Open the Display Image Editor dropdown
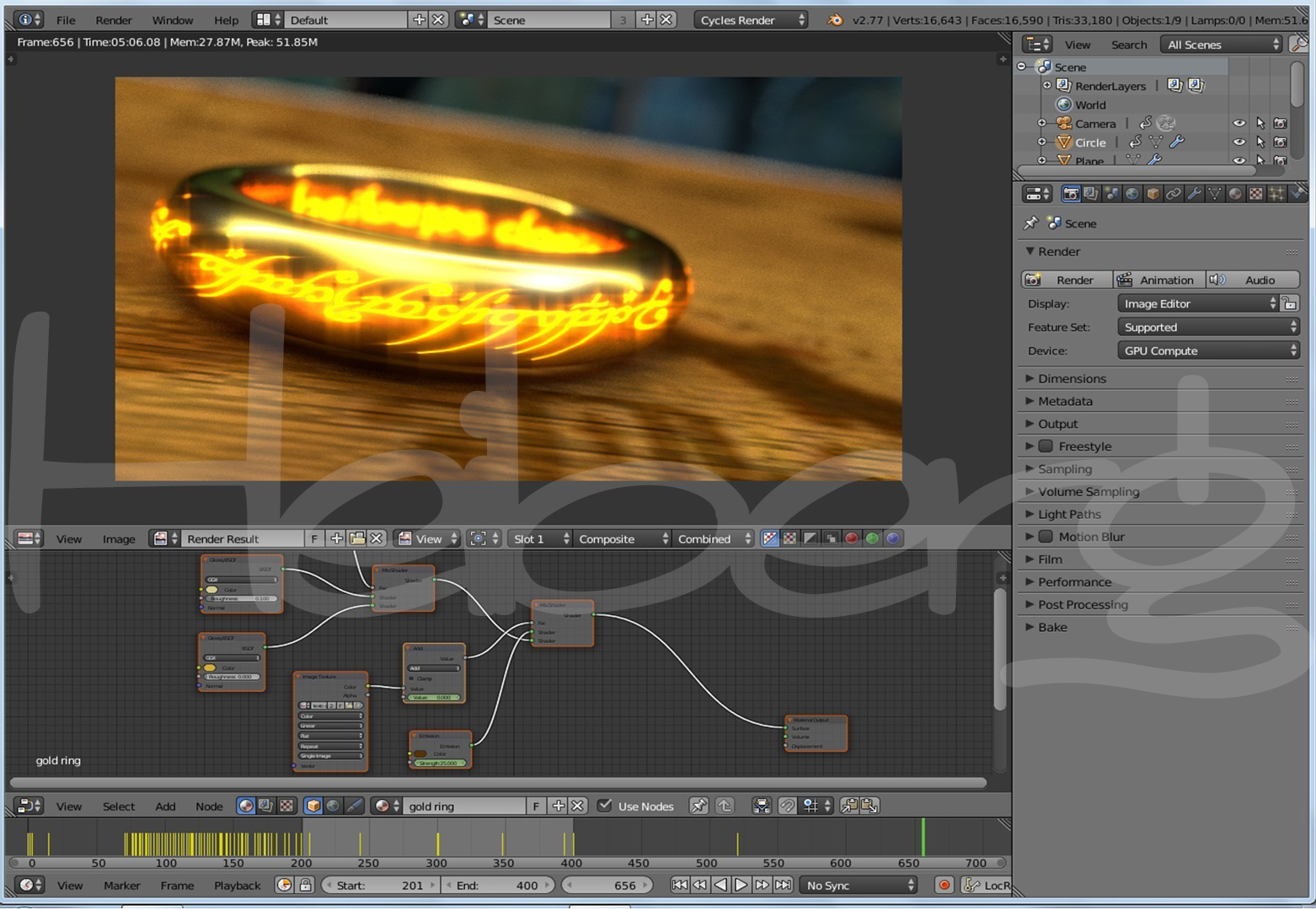The height and width of the screenshot is (910, 1316). (1198, 303)
